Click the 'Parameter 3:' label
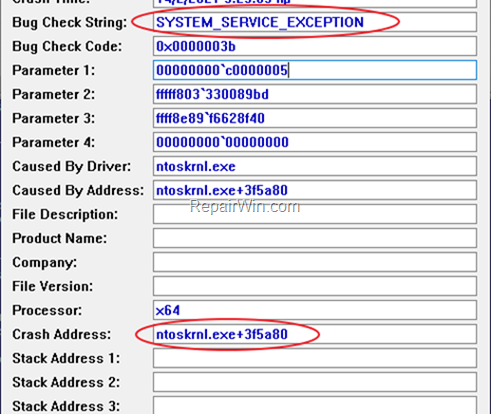This screenshot has height=414, width=491. coord(54,119)
